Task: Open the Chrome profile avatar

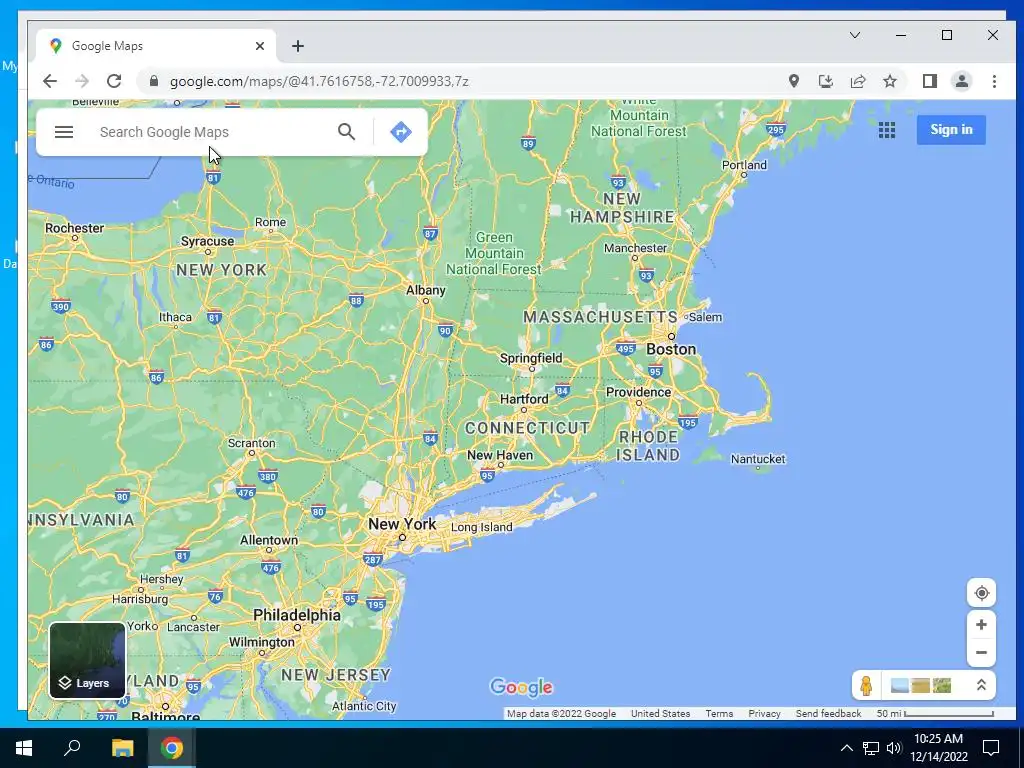Action: click(961, 81)
